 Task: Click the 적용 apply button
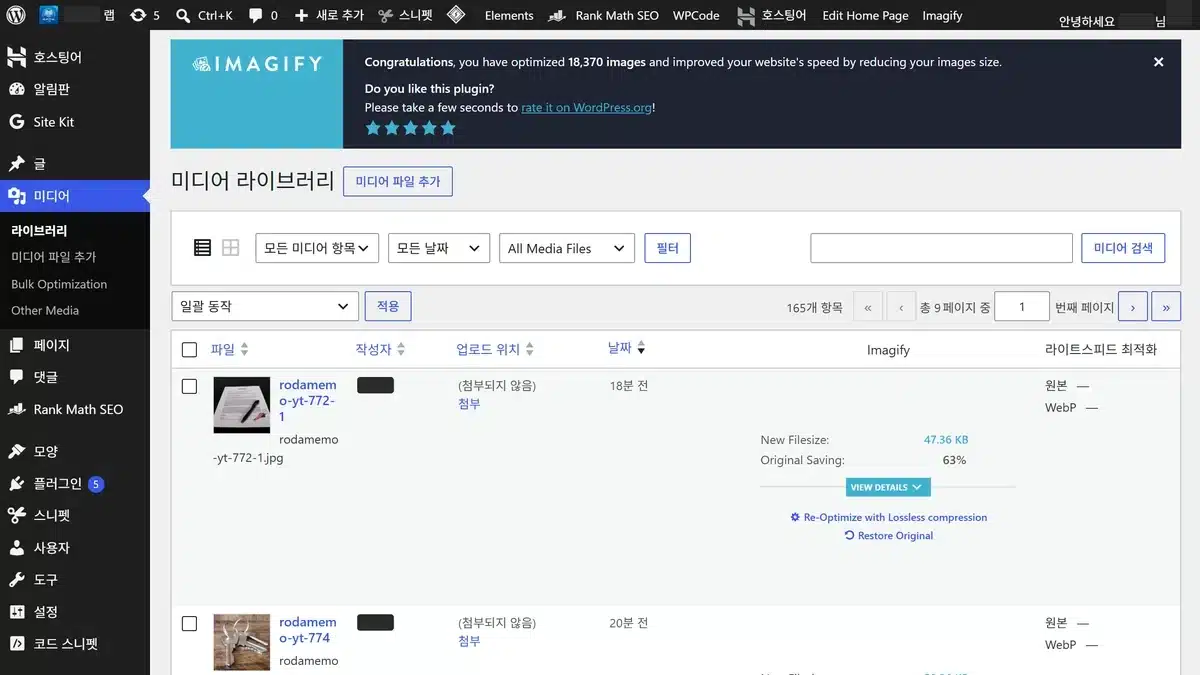point(388,306)
